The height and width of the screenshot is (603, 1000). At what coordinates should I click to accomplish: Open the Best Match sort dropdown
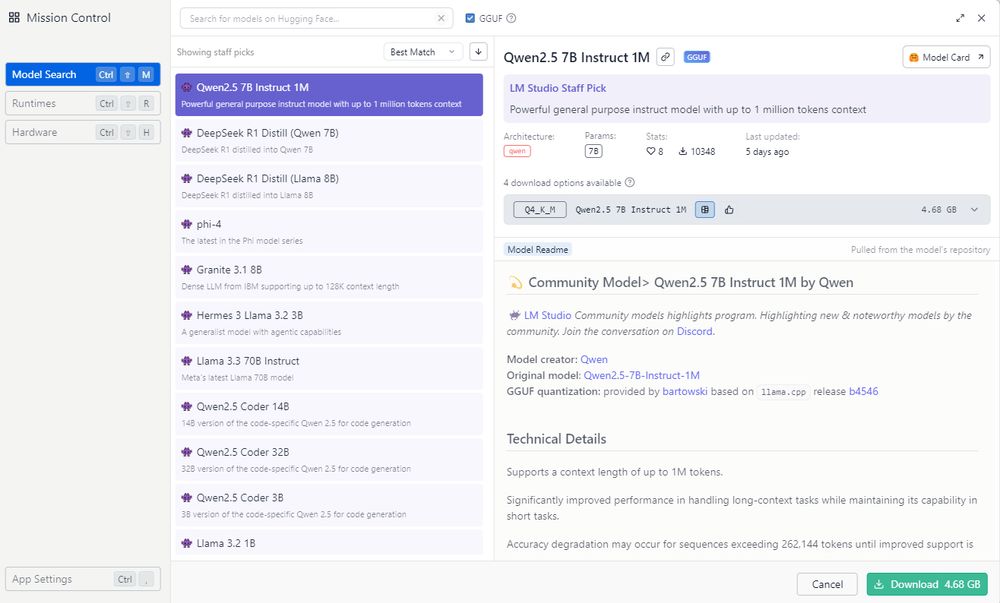pyautogui.click(x=423, y=52)
